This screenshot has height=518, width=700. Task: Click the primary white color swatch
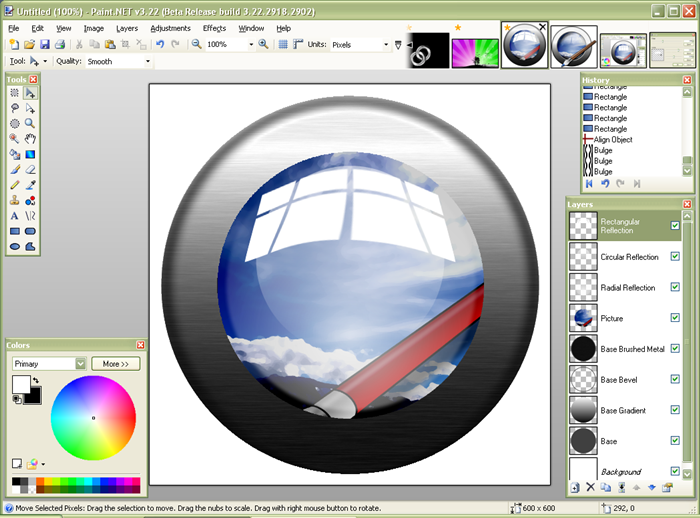point(21,384)
